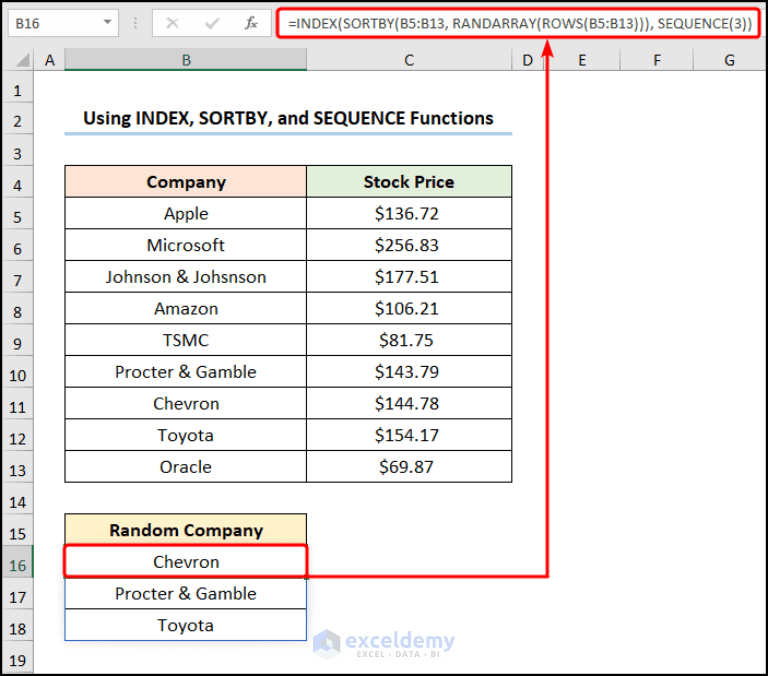768x676 pixels.
Task: Select the 'Amazon' cell
Action: click(186, 309)
